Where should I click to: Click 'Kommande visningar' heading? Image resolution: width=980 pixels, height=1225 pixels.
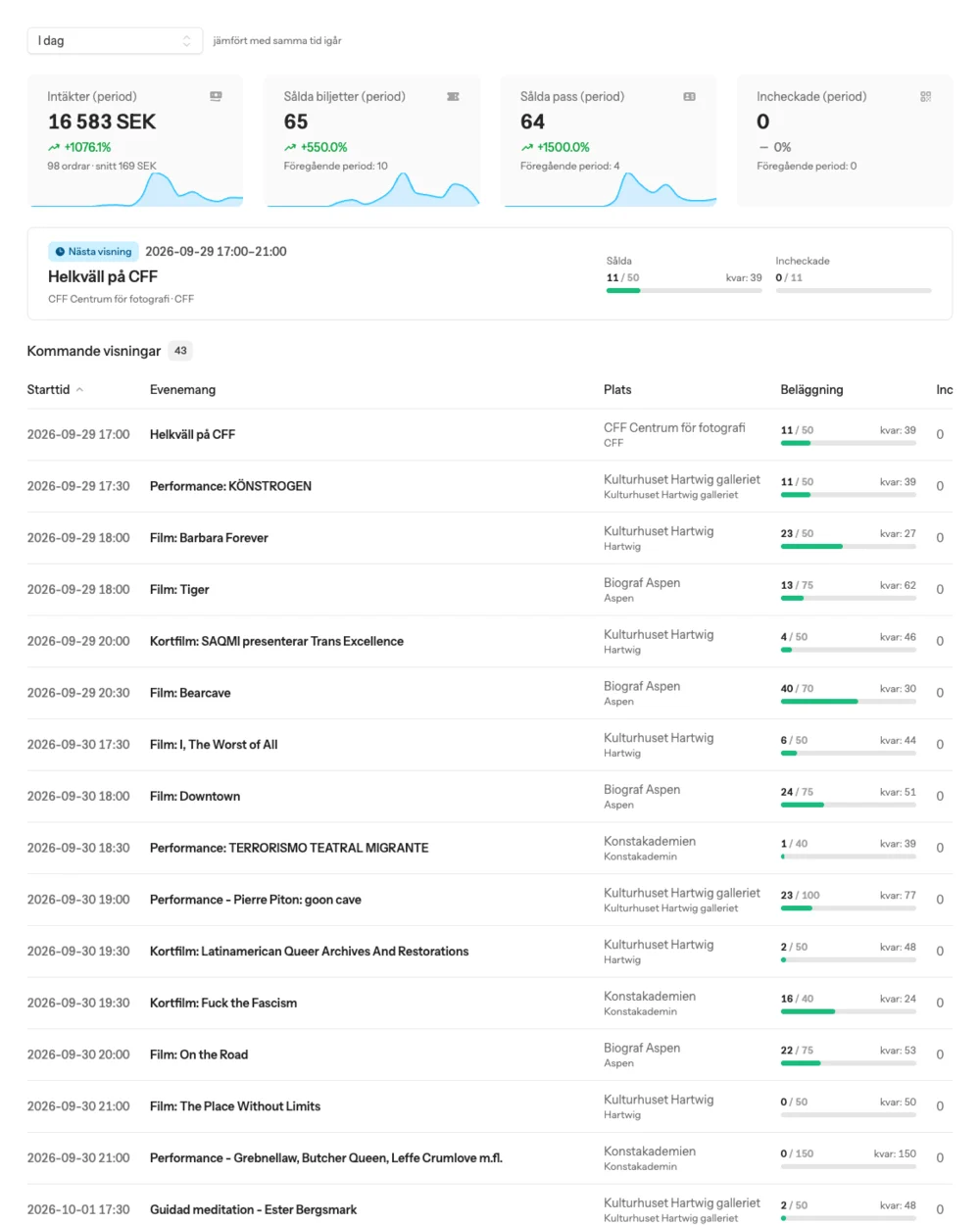click(94, 351)
